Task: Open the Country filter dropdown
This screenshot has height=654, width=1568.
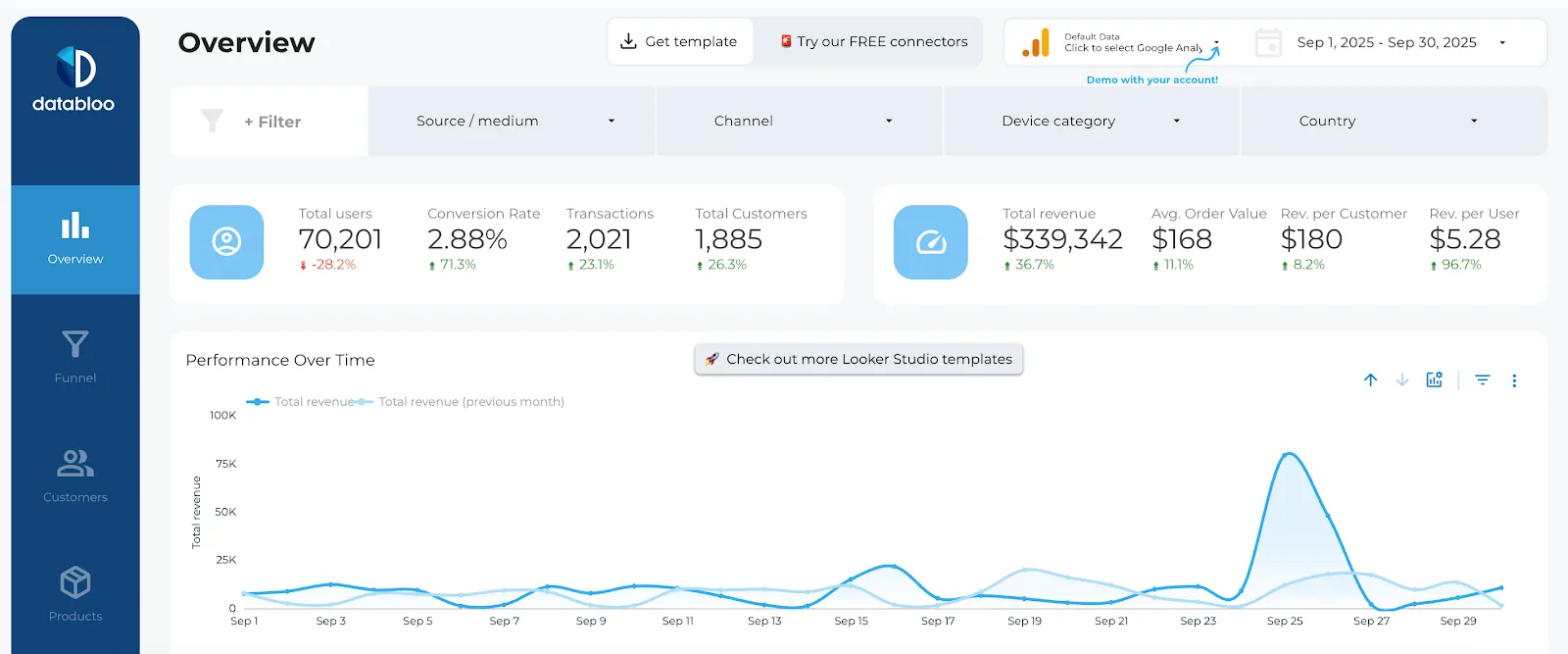Action: click(1394, 121)
